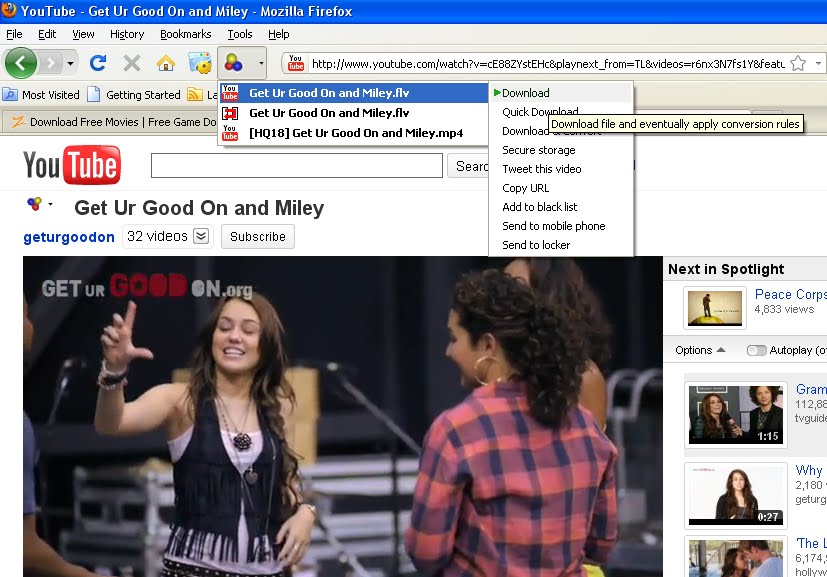The width and height of the screenshot is (827, 577).
Task: Click the bookmarks folder toolbar icon
Action: 200,63
